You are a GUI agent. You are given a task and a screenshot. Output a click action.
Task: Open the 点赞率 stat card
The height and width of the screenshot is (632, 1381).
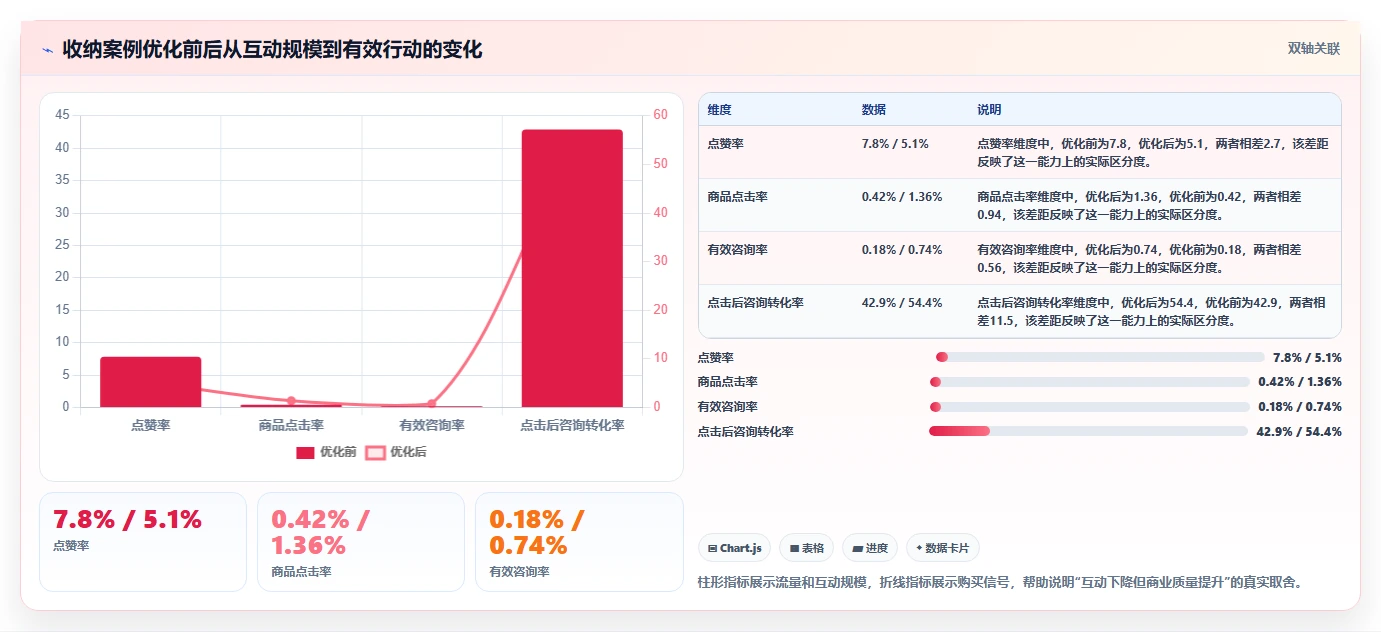[x=143, y=542]
